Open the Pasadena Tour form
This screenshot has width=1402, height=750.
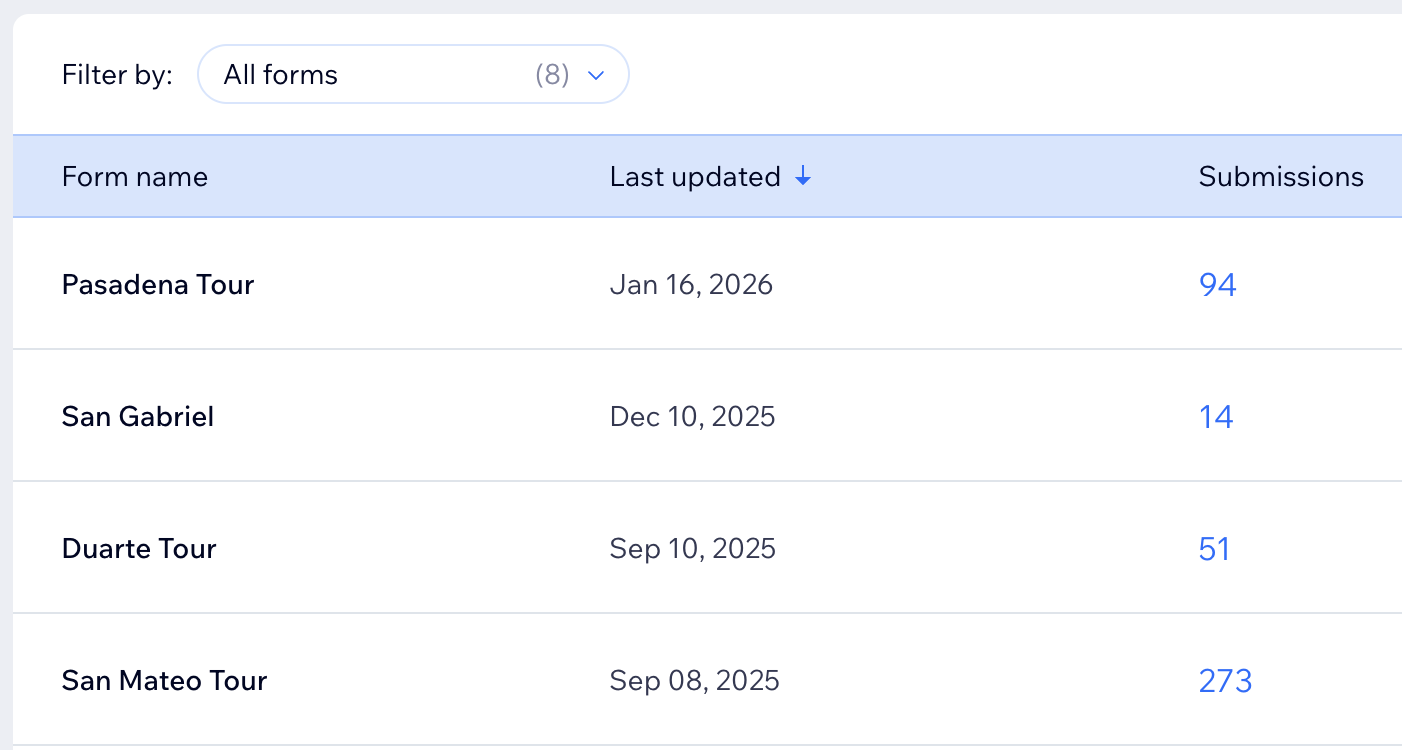pos(158,285)
